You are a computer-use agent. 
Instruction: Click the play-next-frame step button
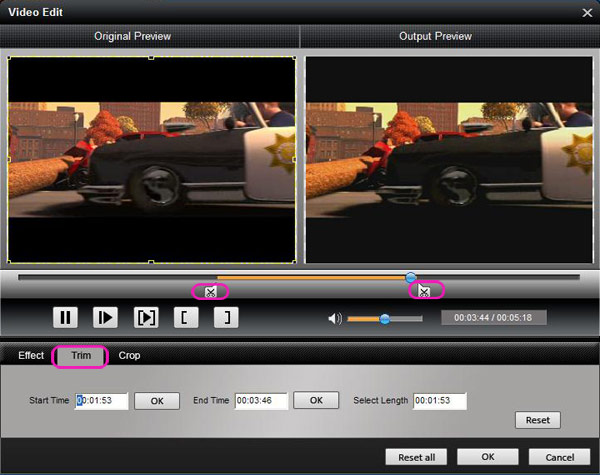105,317
